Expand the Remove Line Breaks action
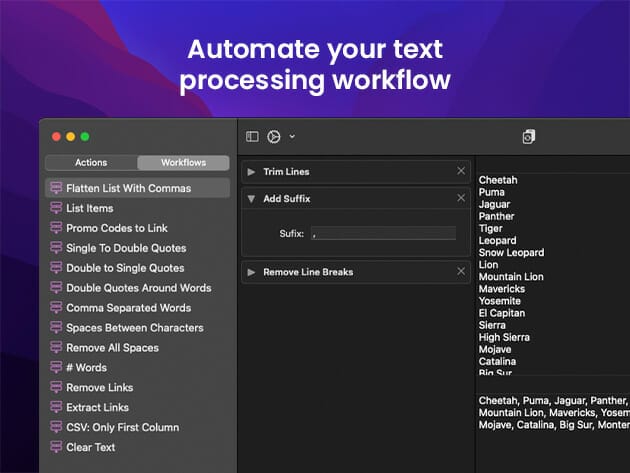The height and width of the screenshot is (473, 630). tap(251, 272)
